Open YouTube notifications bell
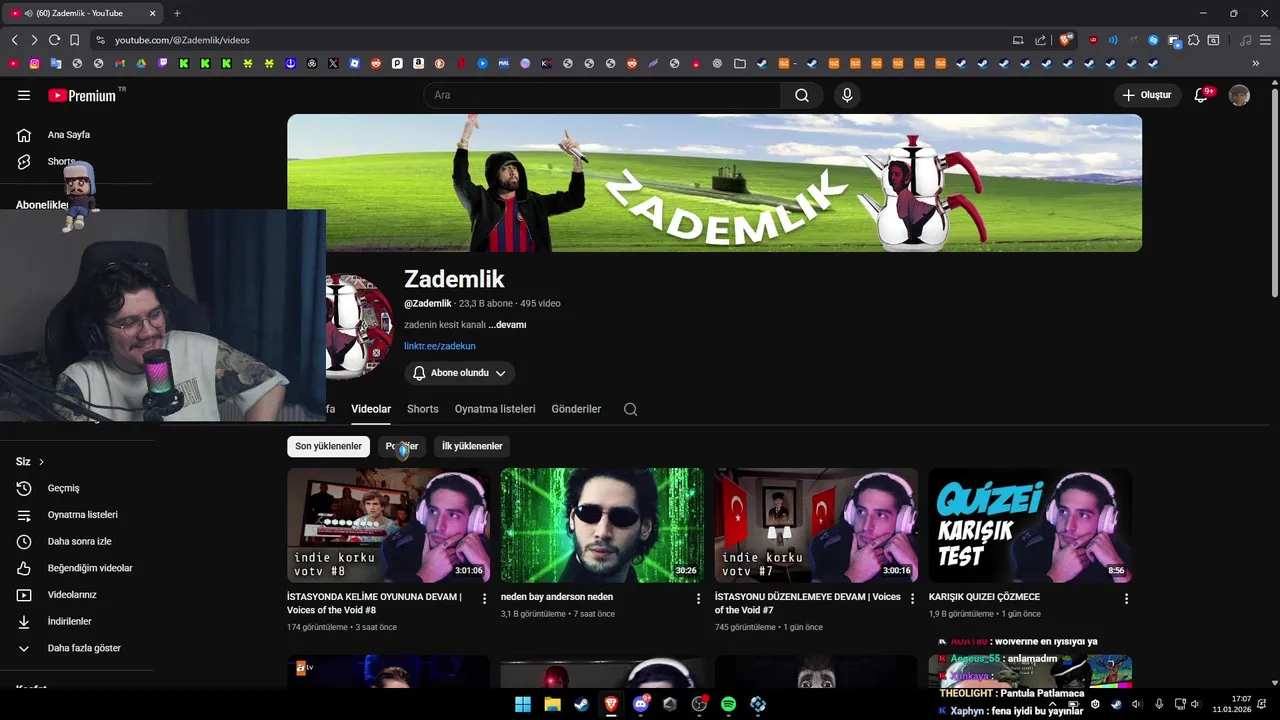Viewport: 1280px width, 720px height. [x=1202, y=95]
